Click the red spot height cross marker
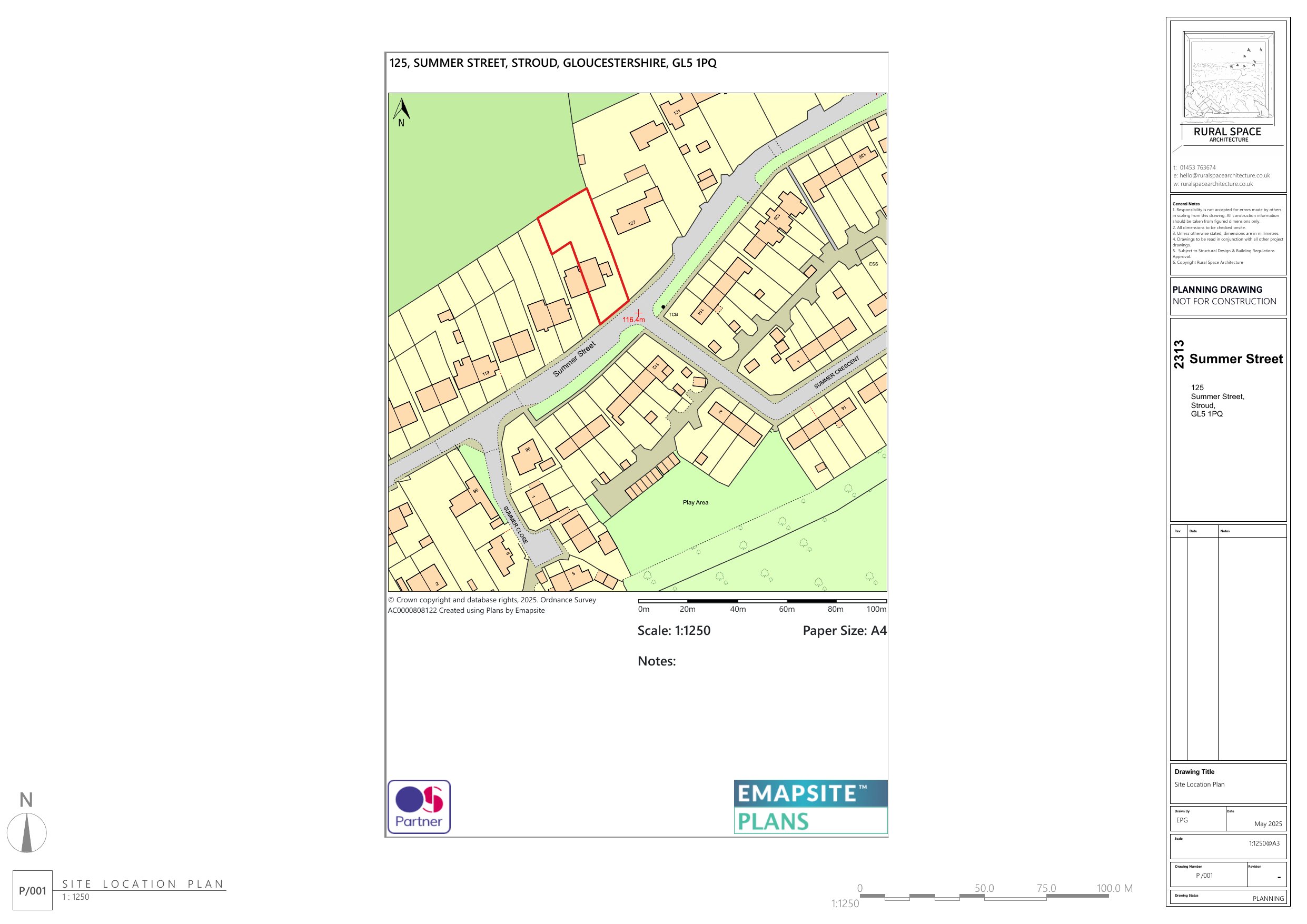This screenshot has height=924, width=1307. (x=639, y=313)
